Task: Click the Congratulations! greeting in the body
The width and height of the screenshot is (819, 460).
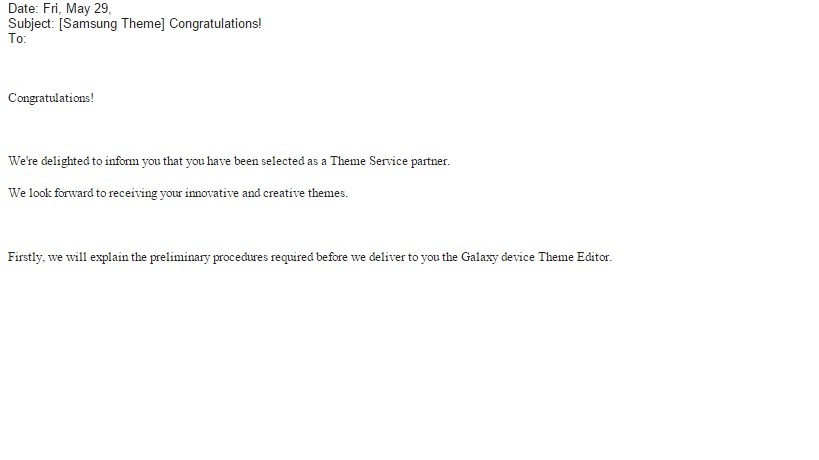Action: coord(51,98)
